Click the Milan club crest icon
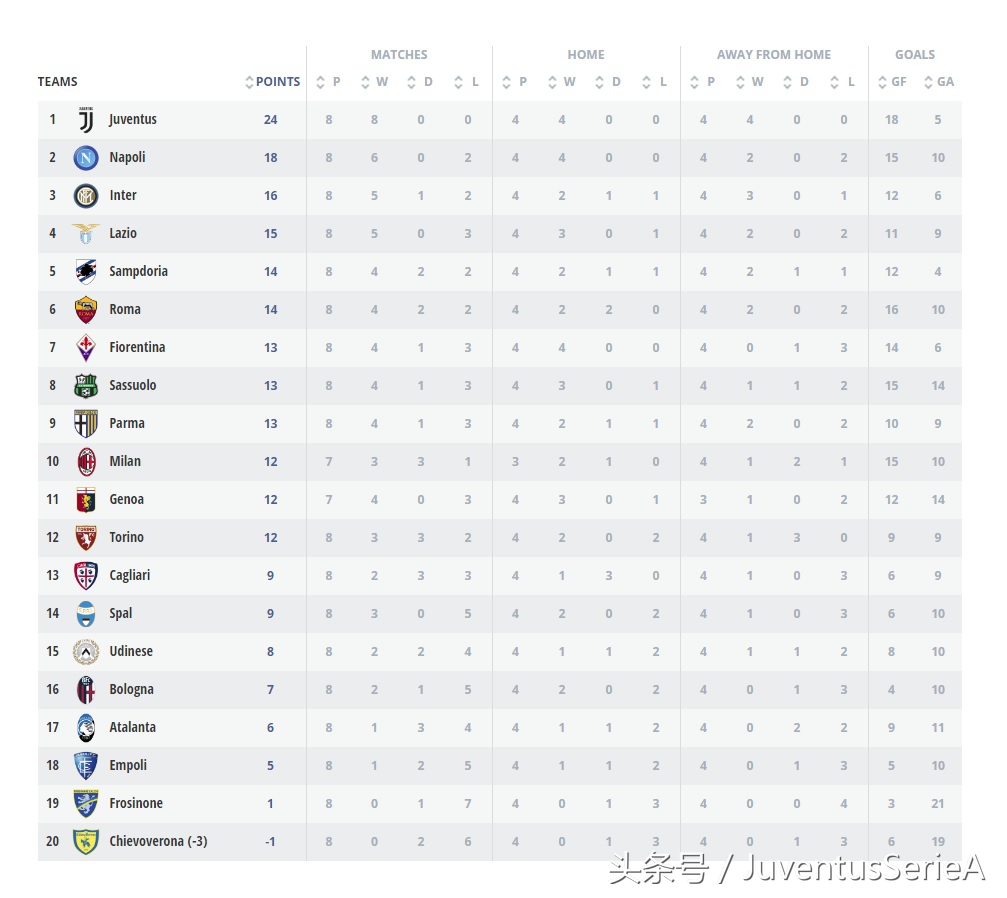1007x898 pixels. click(x=86, y=462)
